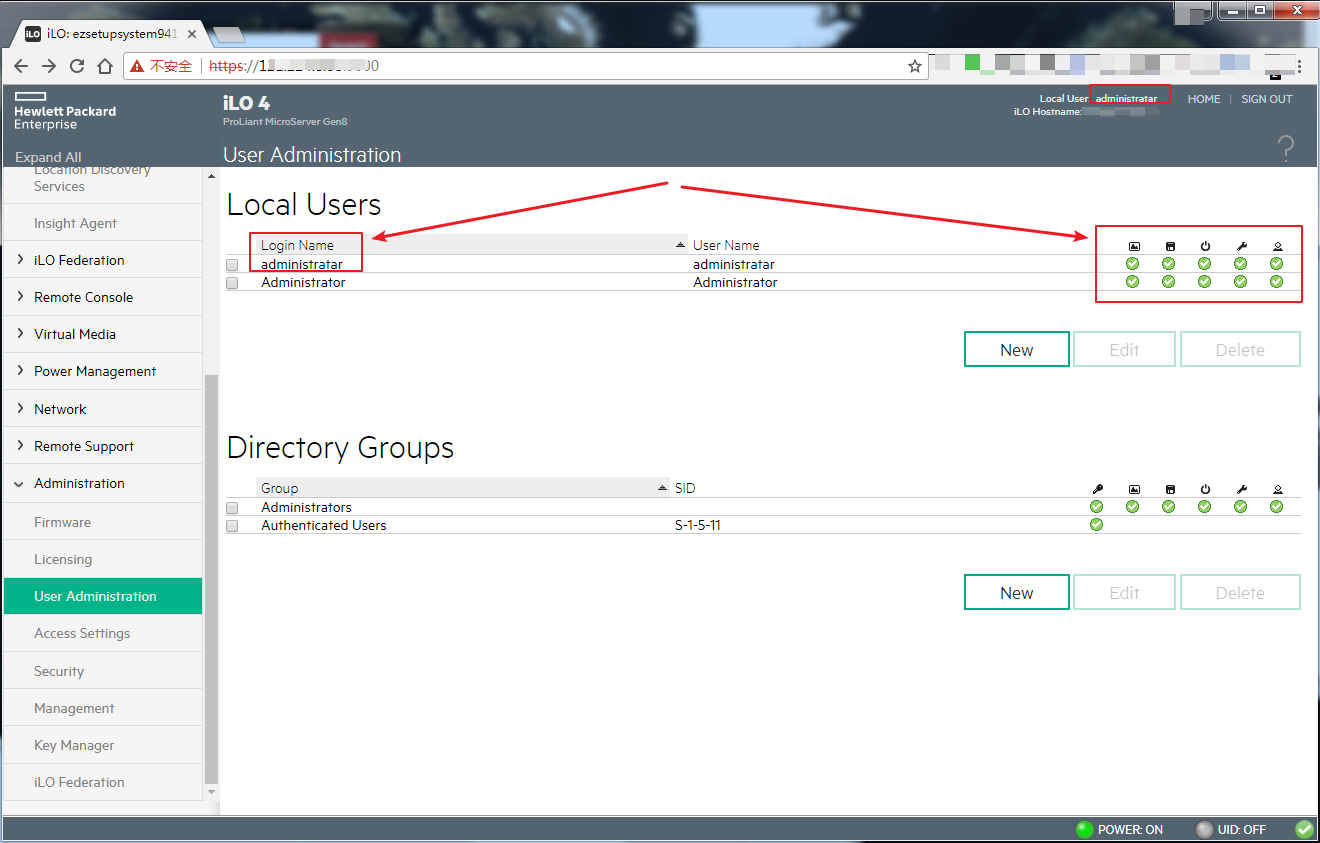The width and height of the screenshot is (1320, 843).
Task: Bookmark the page with the star icon
Action: tap(914, 66)
